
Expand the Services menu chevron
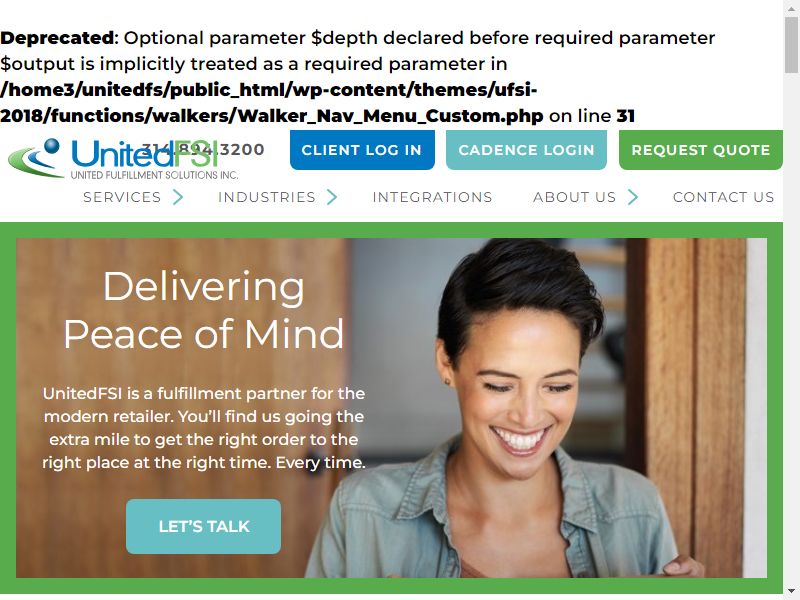click(178, 197)
